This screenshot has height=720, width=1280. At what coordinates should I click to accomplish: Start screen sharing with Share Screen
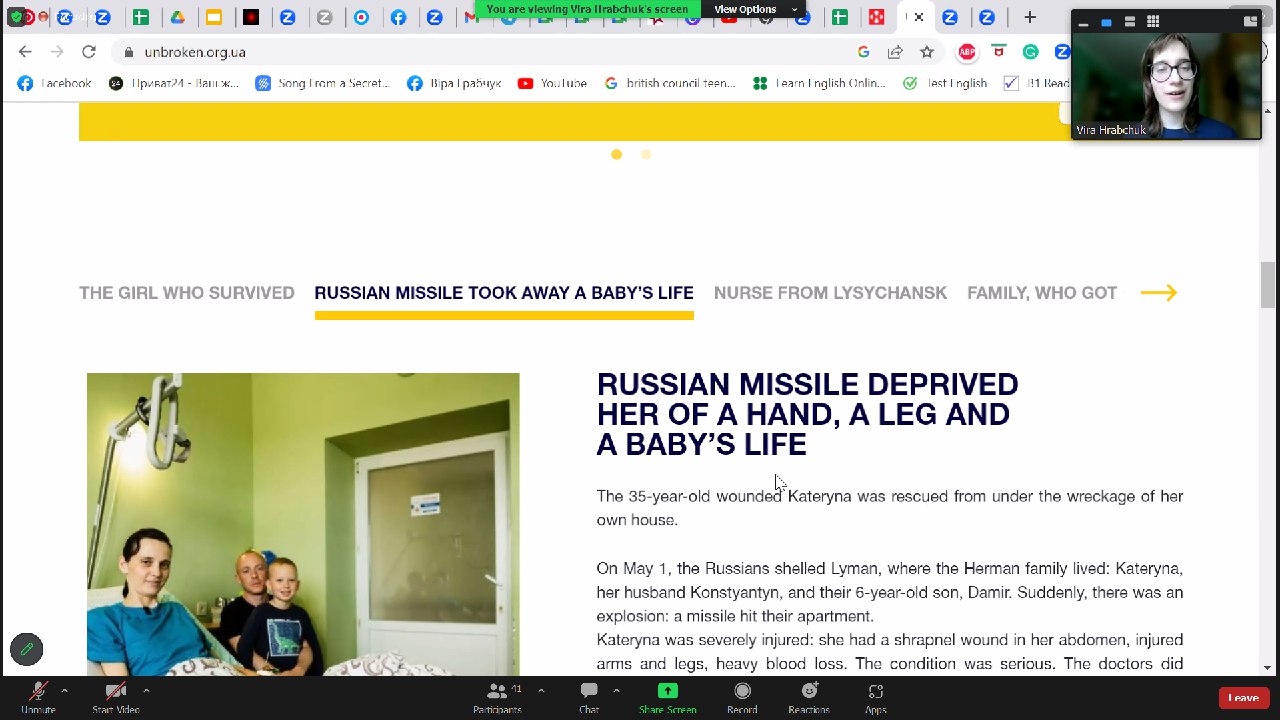[667, 697]
